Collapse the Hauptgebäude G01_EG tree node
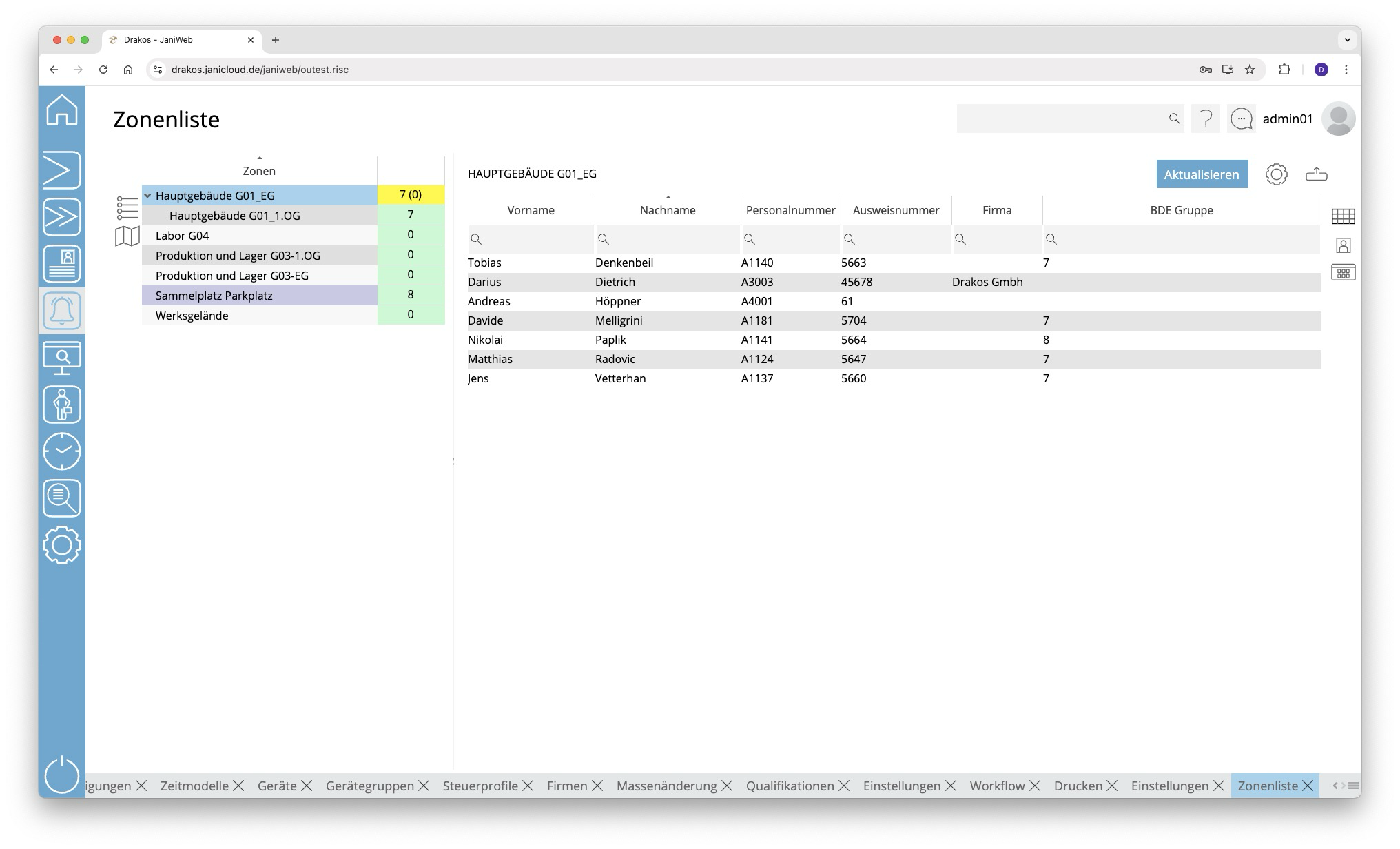Image resolution: width=1400 pixels, height=849 pixels. coord(147,196)
